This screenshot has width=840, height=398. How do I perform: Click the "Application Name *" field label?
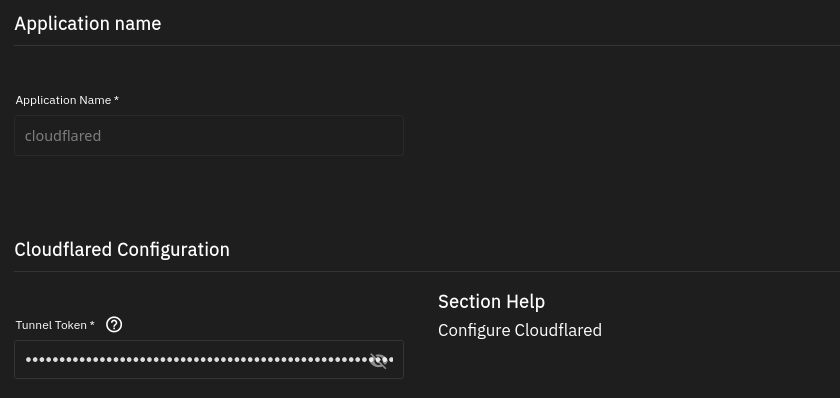[x=67, y=100]
